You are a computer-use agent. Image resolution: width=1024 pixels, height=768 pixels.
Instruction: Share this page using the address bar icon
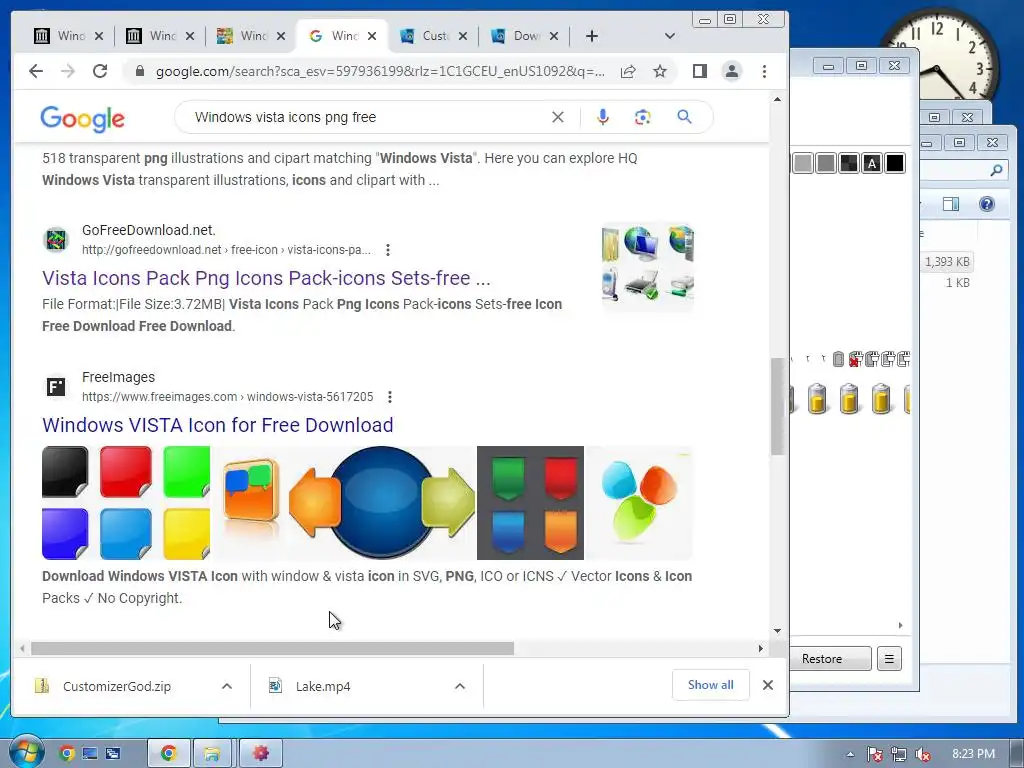(628, 71)
